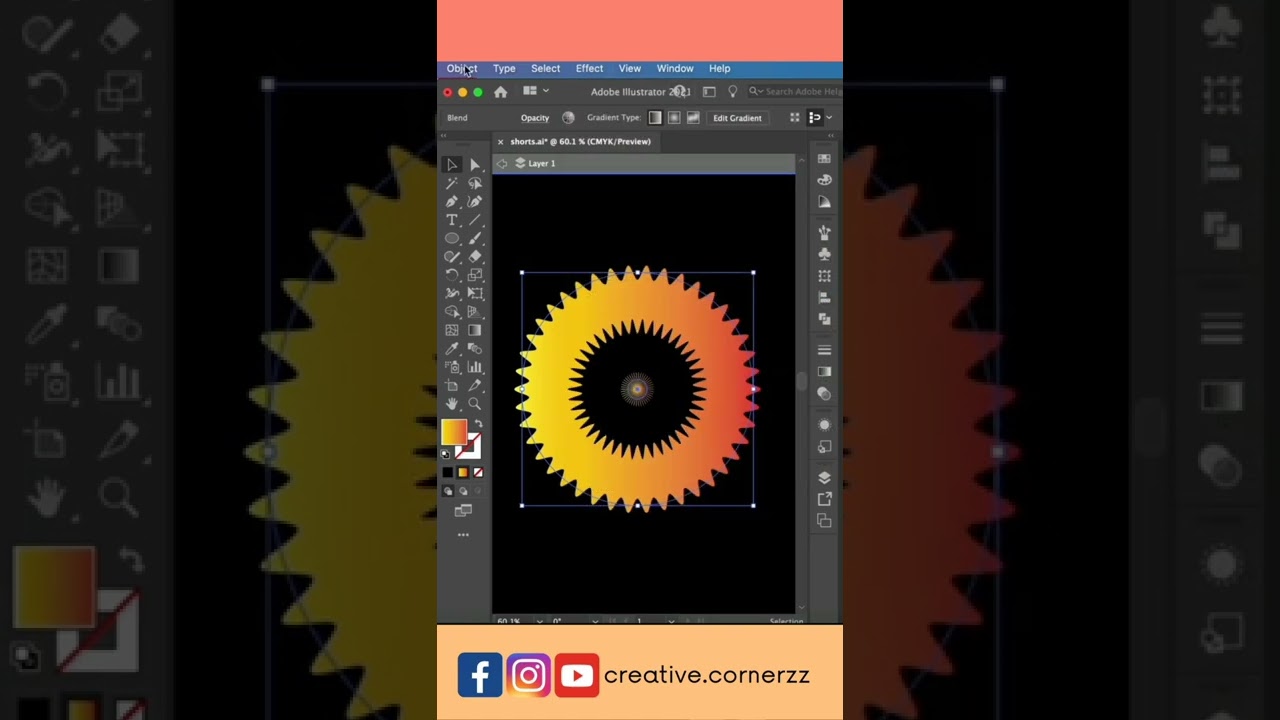This screenshot has height=720, width=1280.
Task: Choose the Perspective Grid tool
Action: point(475,312)
